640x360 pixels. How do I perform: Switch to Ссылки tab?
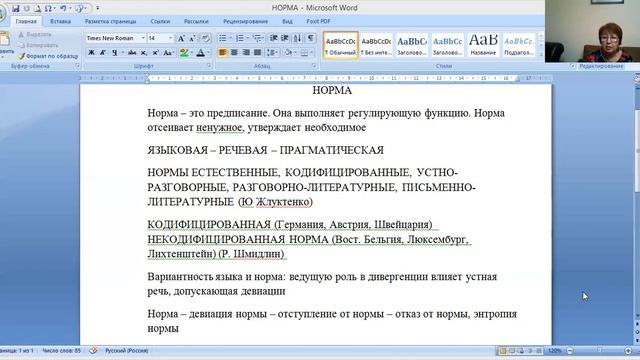point(160,21)
